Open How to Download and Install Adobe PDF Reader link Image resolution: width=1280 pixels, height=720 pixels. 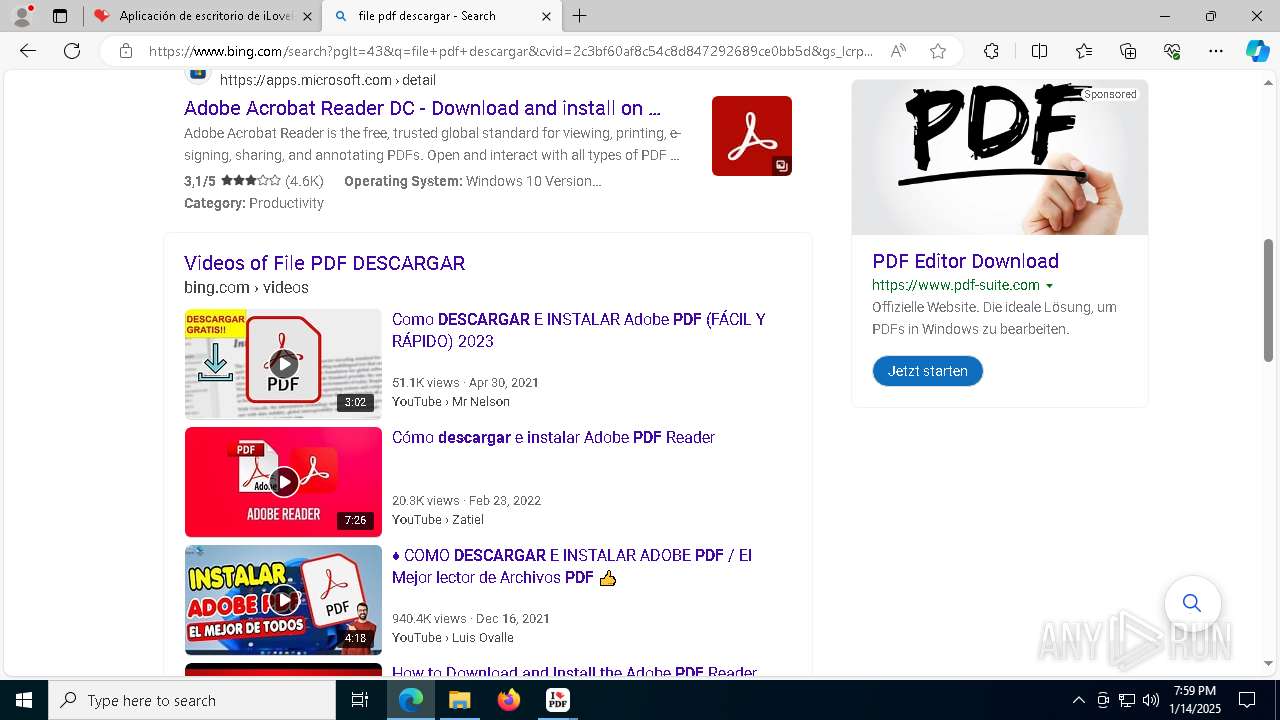(x=574, y=672)
